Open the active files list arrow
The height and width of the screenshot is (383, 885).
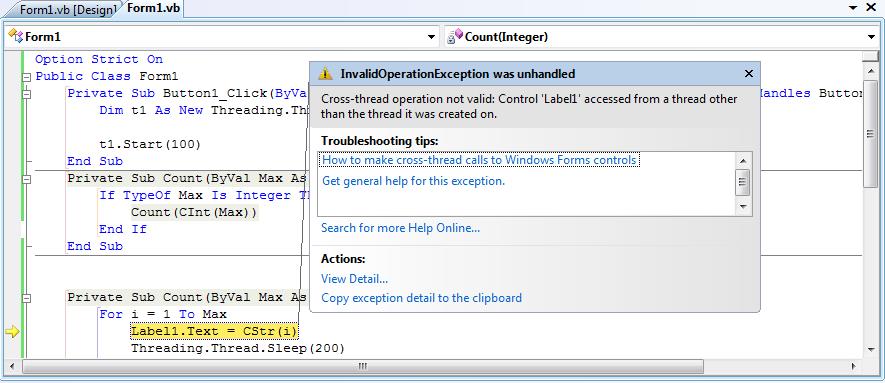[x=853, y=8]
